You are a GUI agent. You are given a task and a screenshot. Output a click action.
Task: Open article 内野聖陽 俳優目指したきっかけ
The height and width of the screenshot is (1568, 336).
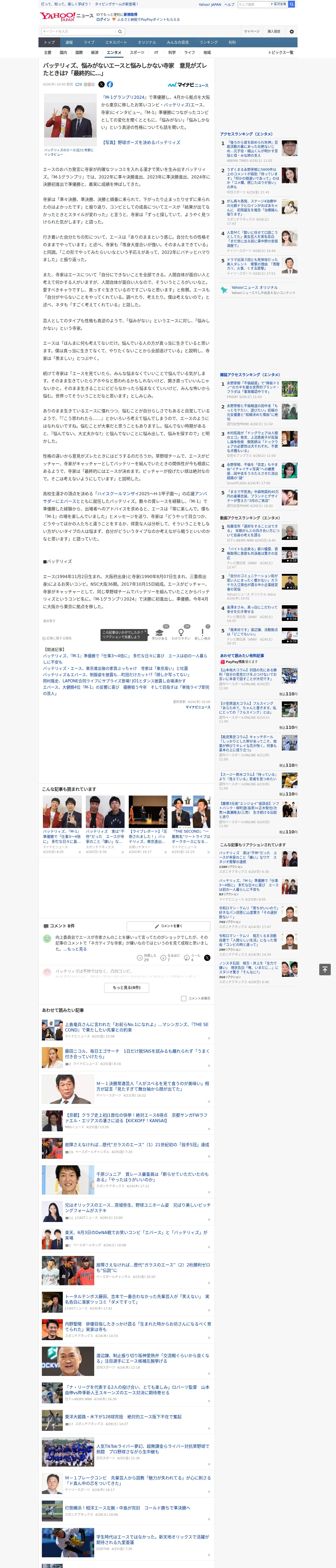pos(138,1326)
